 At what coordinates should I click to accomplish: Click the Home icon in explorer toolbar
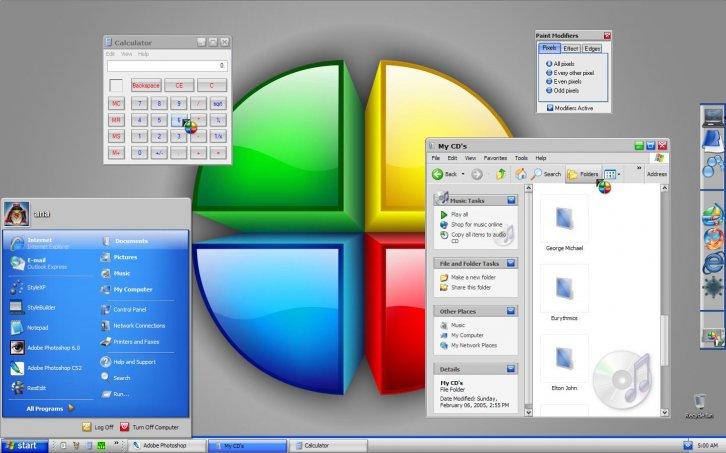pyautogui.click(x=521, y=174)
